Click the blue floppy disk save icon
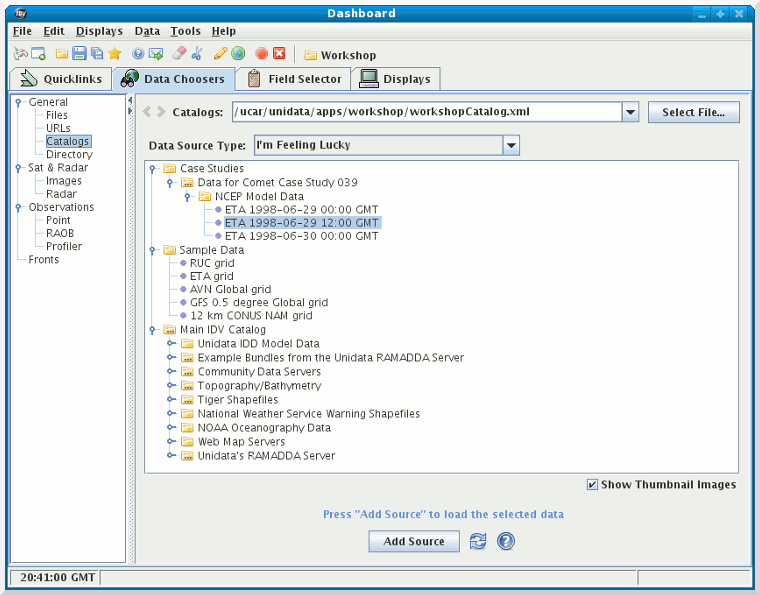The height and width of the screenshot is (595, 760). 79,54
